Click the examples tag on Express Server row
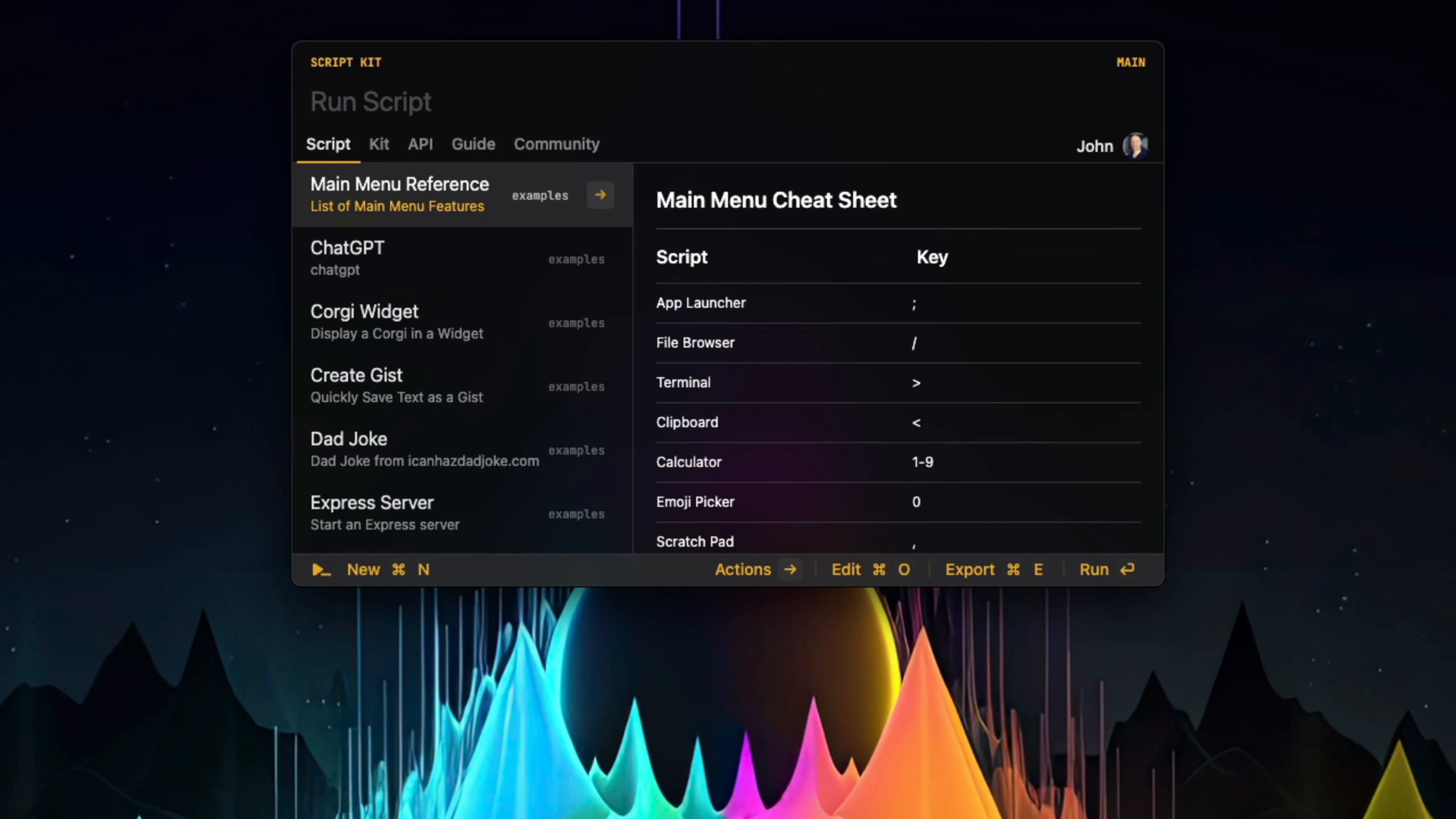This screenshot has height=819, width=1456. (x=576, y=514)
